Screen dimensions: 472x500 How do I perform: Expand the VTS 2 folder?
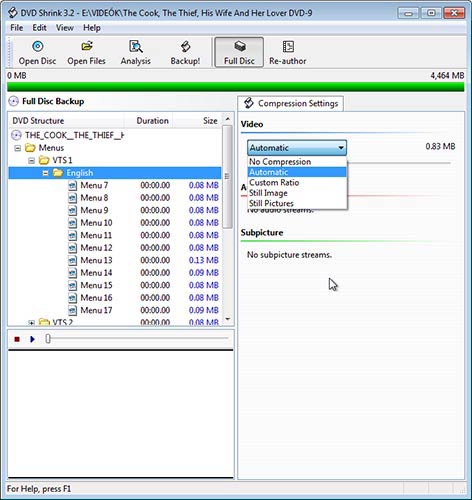[31, 322]
